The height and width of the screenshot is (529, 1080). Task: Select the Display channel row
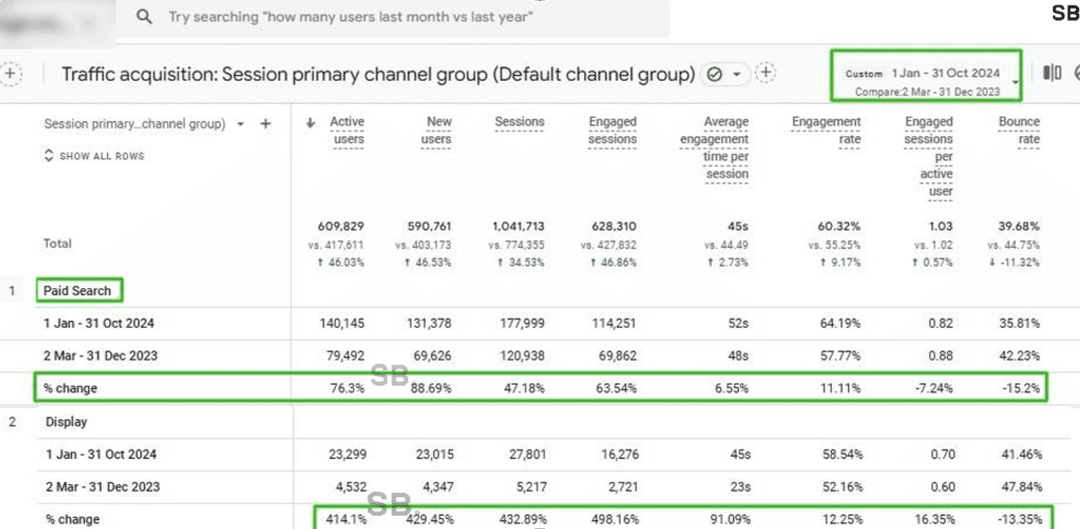point(67,422)
